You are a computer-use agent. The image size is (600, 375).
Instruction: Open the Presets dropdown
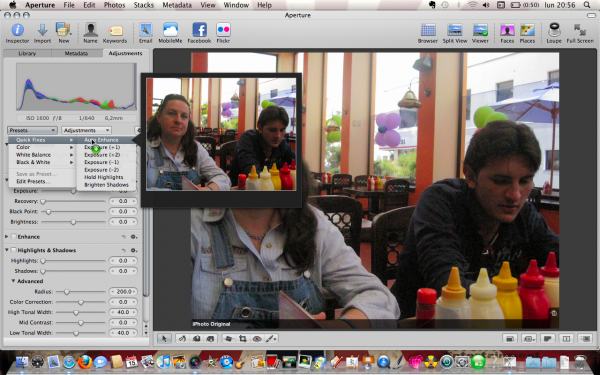coord(32,130)
